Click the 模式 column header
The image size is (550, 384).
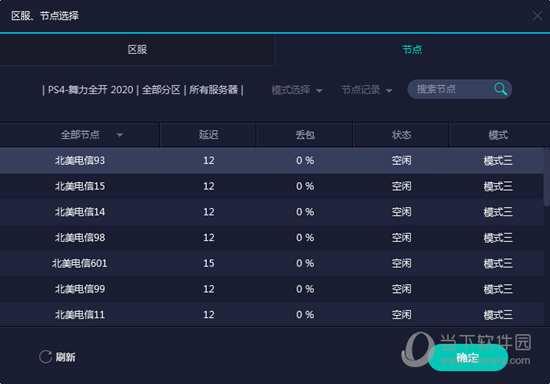498,135
